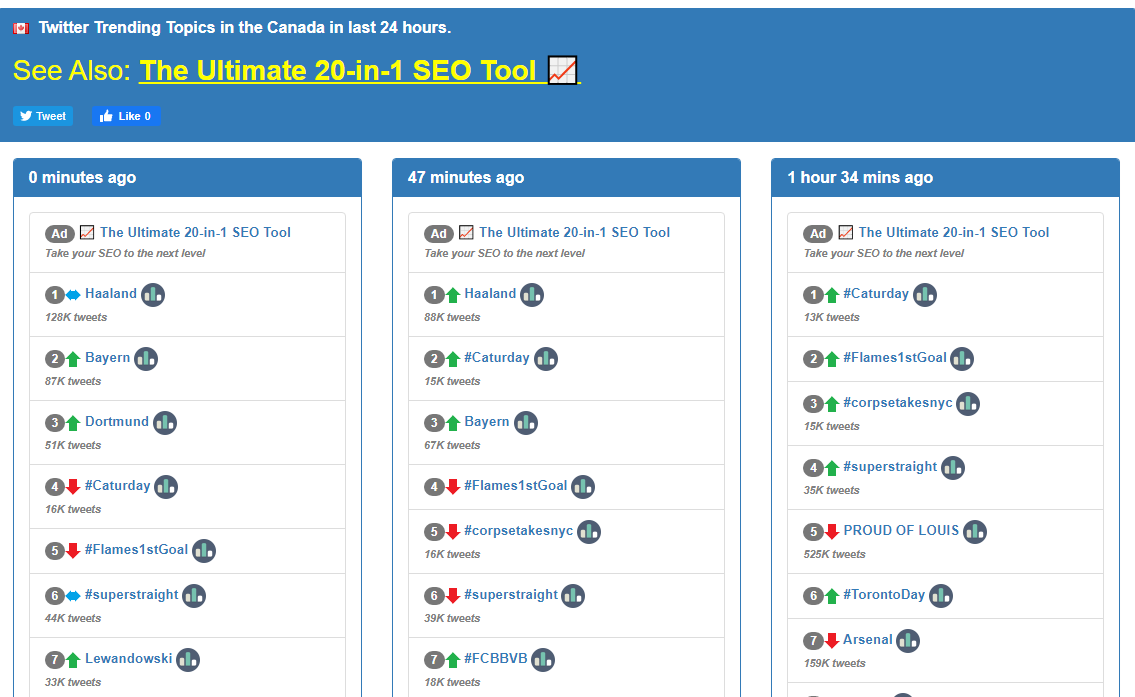1135x697 pixels.
Task: Open chart icon beside Bayern in 47 minutes column
Action: coord(526,423)
